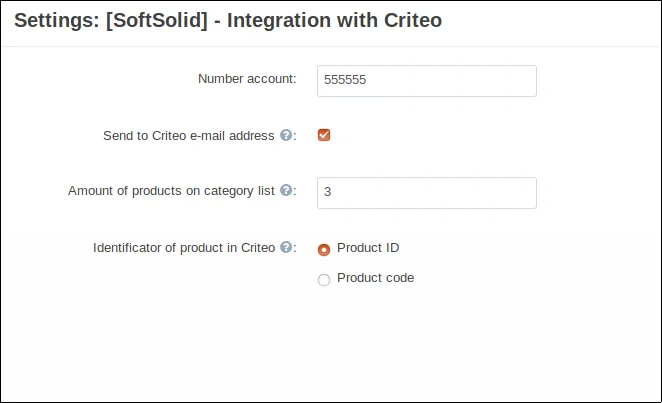Click blank panel area below Product code option
This screenshot has width=662, height=403.
tap(400, 345)
